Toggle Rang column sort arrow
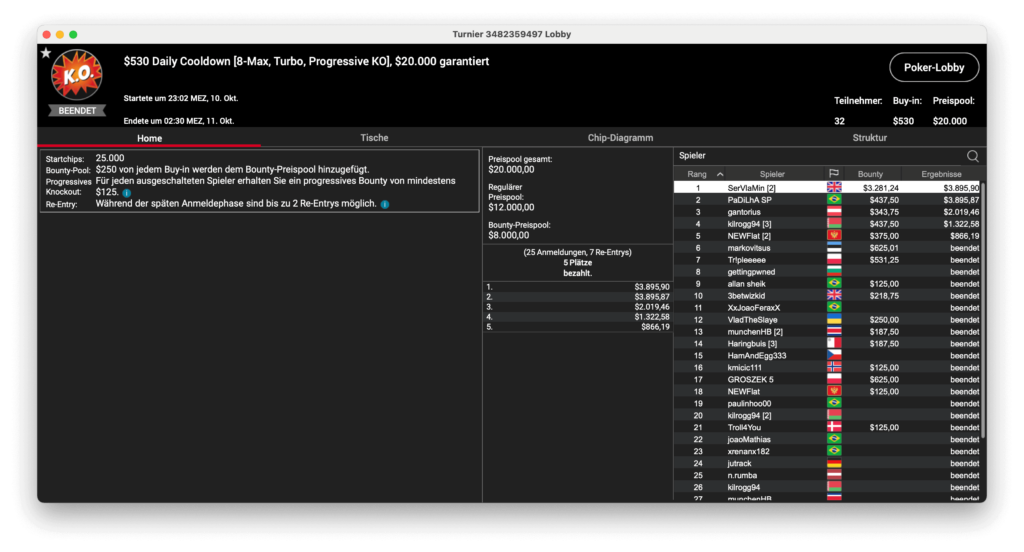 (720, 174)
